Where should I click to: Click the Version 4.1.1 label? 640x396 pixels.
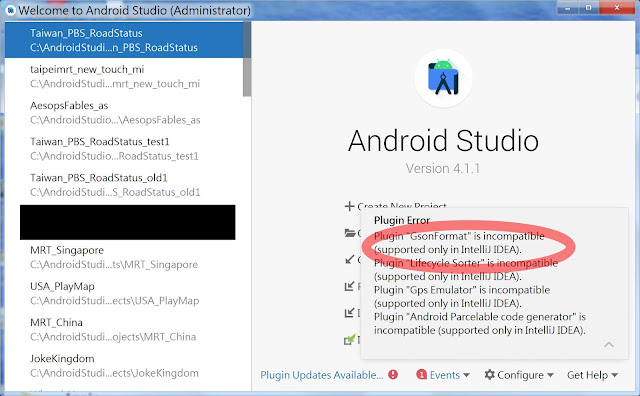(443, 169)
